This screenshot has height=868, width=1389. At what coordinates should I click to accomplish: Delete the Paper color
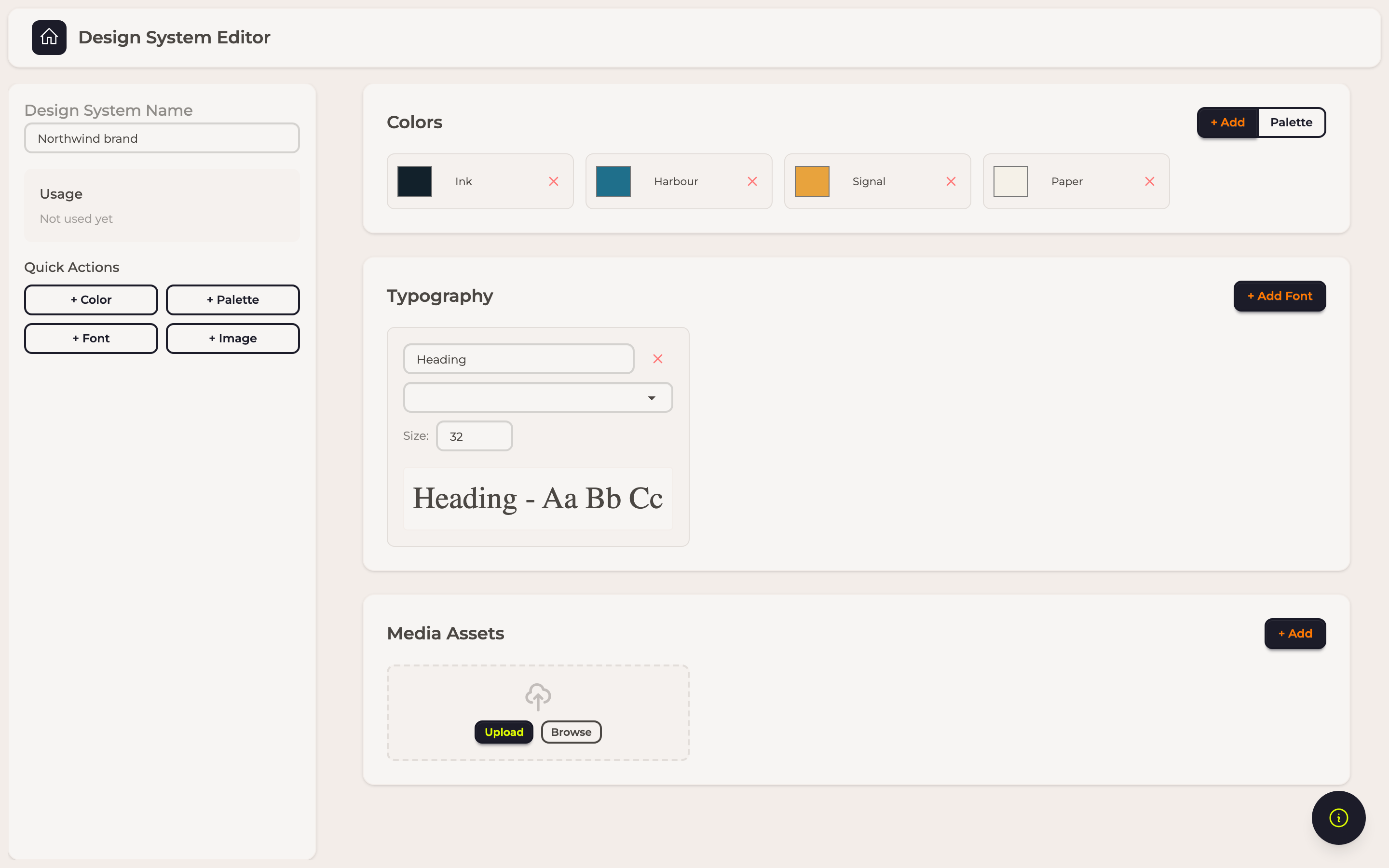(1149, 181)
